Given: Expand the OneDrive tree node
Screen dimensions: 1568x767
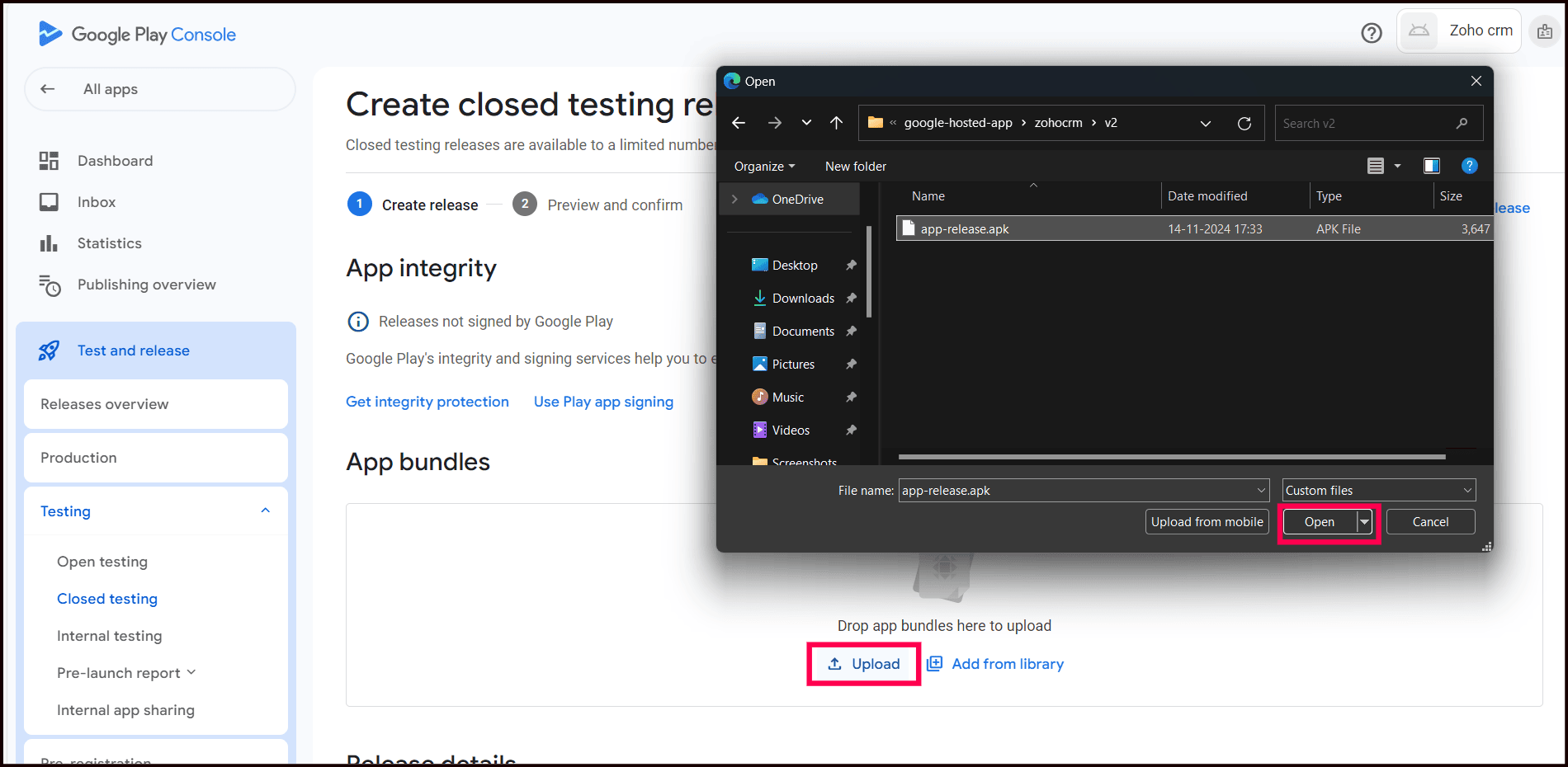Looking at the screenshot, I should (x=734, y=200).
